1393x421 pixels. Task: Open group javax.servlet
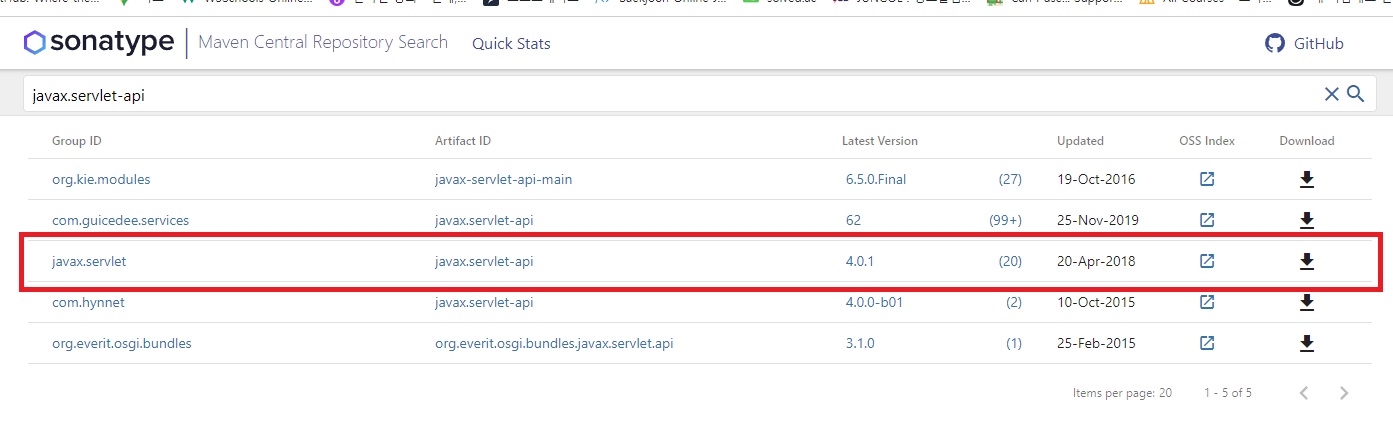89,261
